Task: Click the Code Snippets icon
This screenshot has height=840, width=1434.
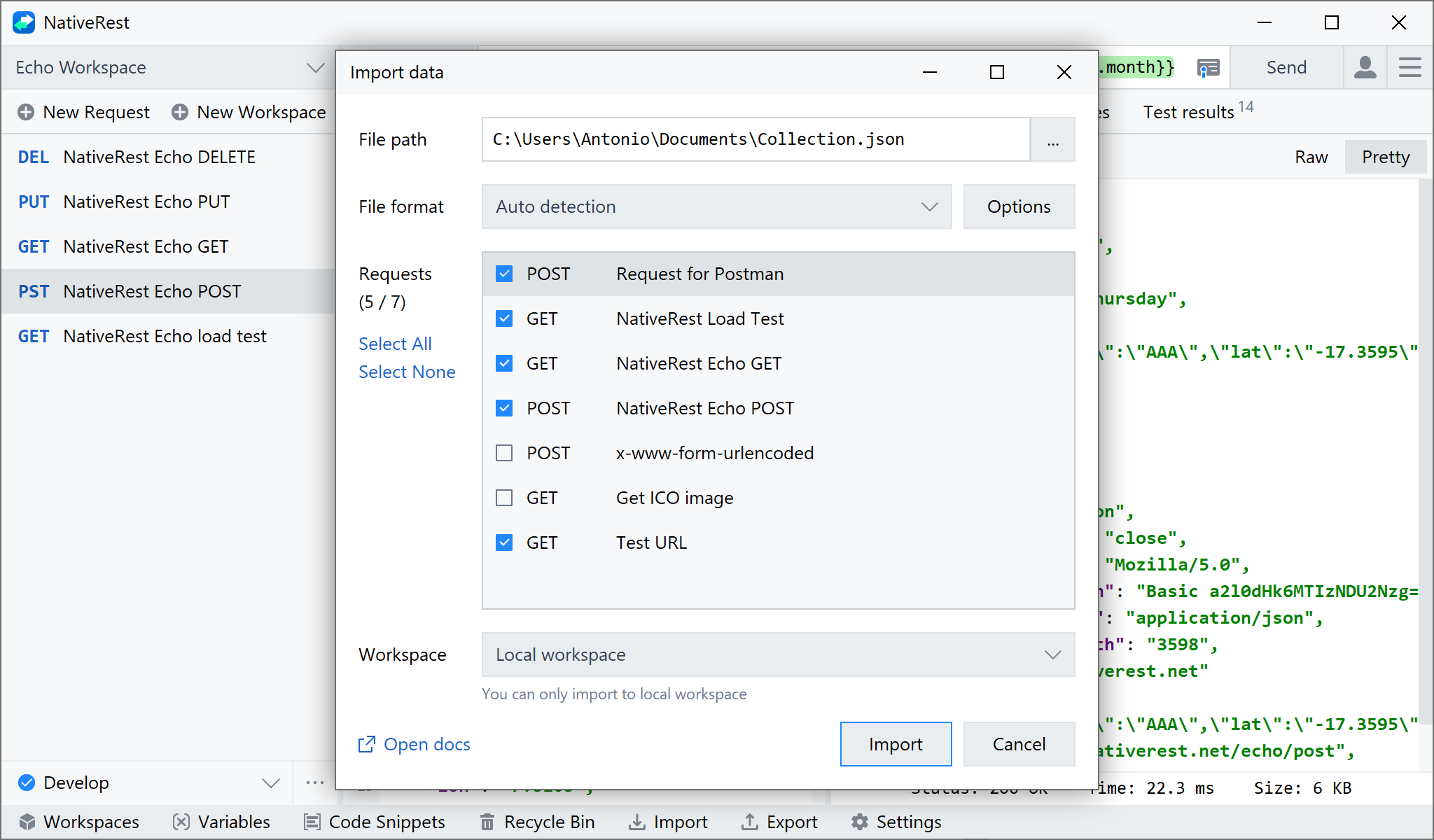Action: pos(312,822)
